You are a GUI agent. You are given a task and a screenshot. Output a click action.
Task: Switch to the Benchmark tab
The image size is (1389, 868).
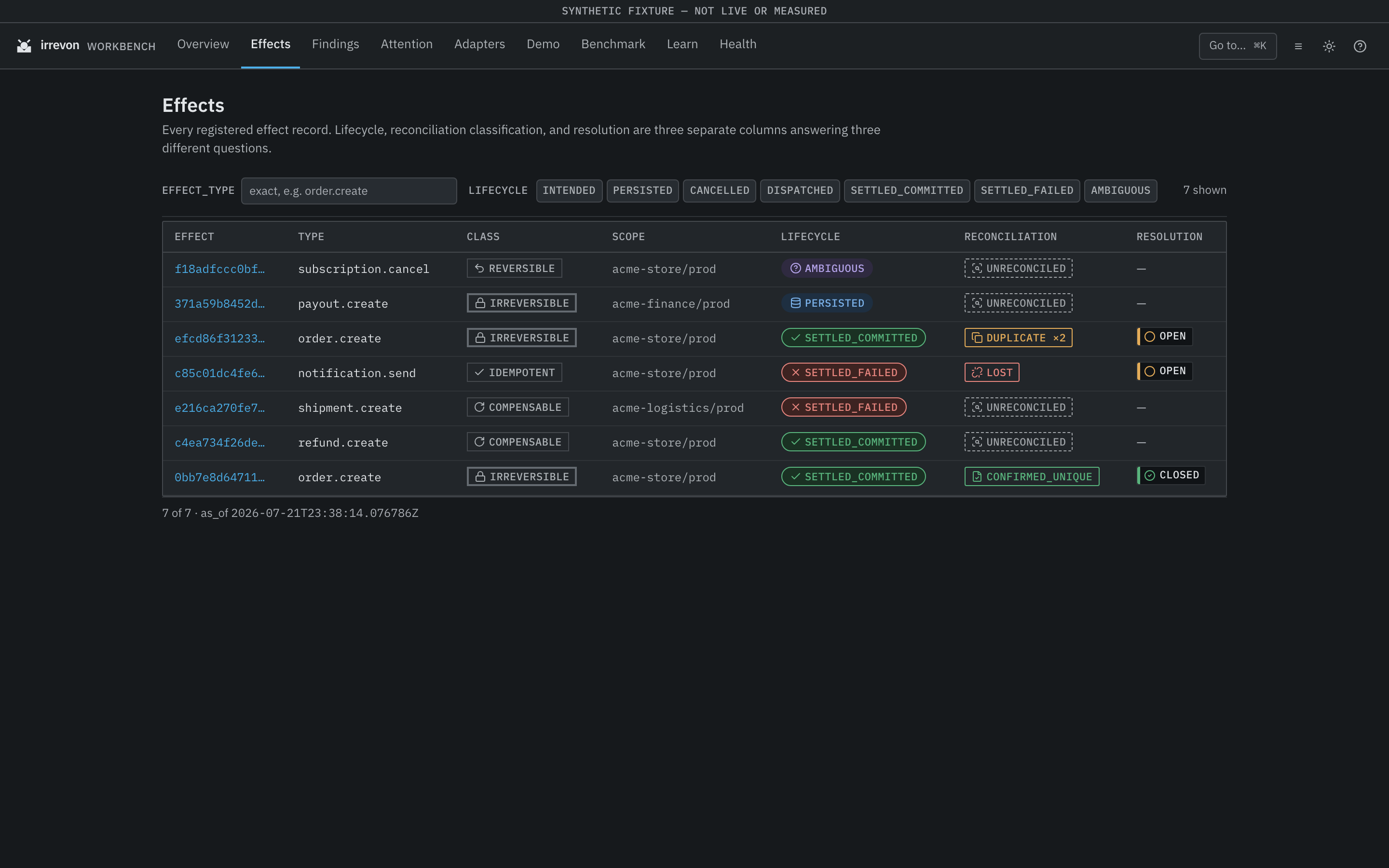pos(613,44)
